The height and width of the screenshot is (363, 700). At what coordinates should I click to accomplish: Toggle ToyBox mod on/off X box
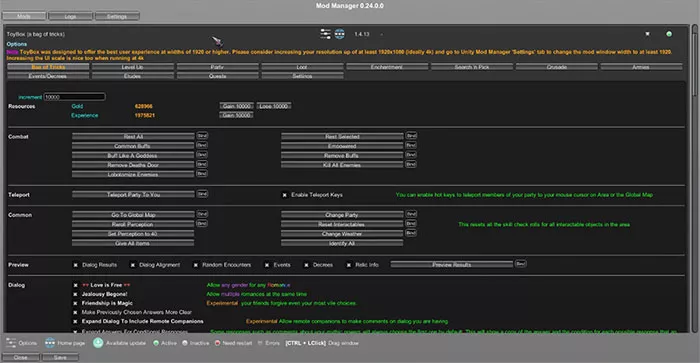coord(647,34)
